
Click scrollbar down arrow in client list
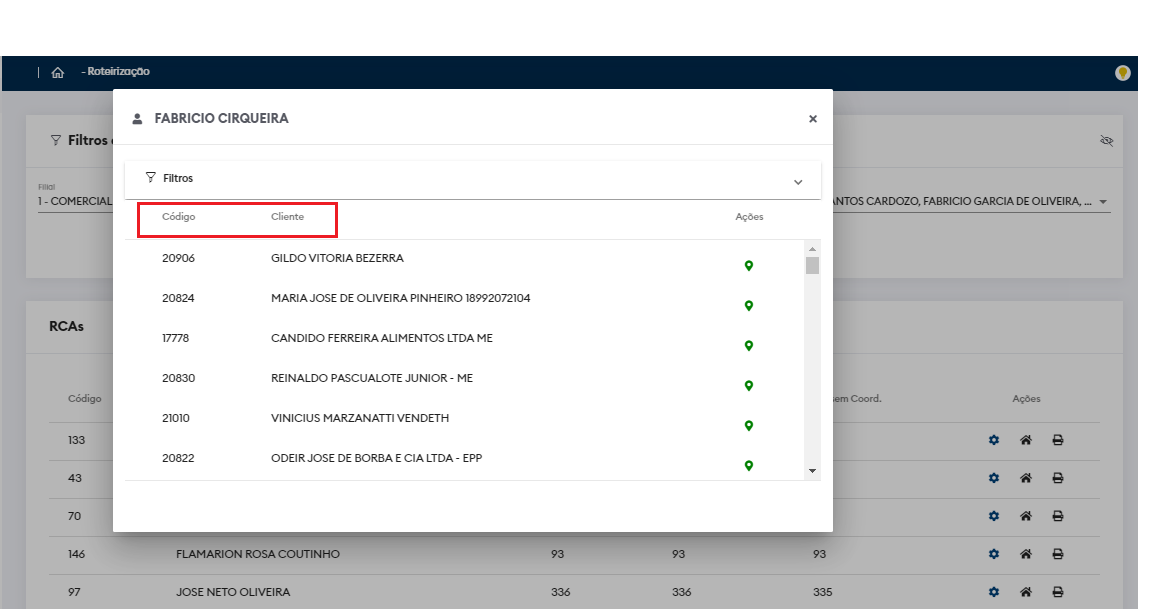pyautogui.click(x=812, y=470)
